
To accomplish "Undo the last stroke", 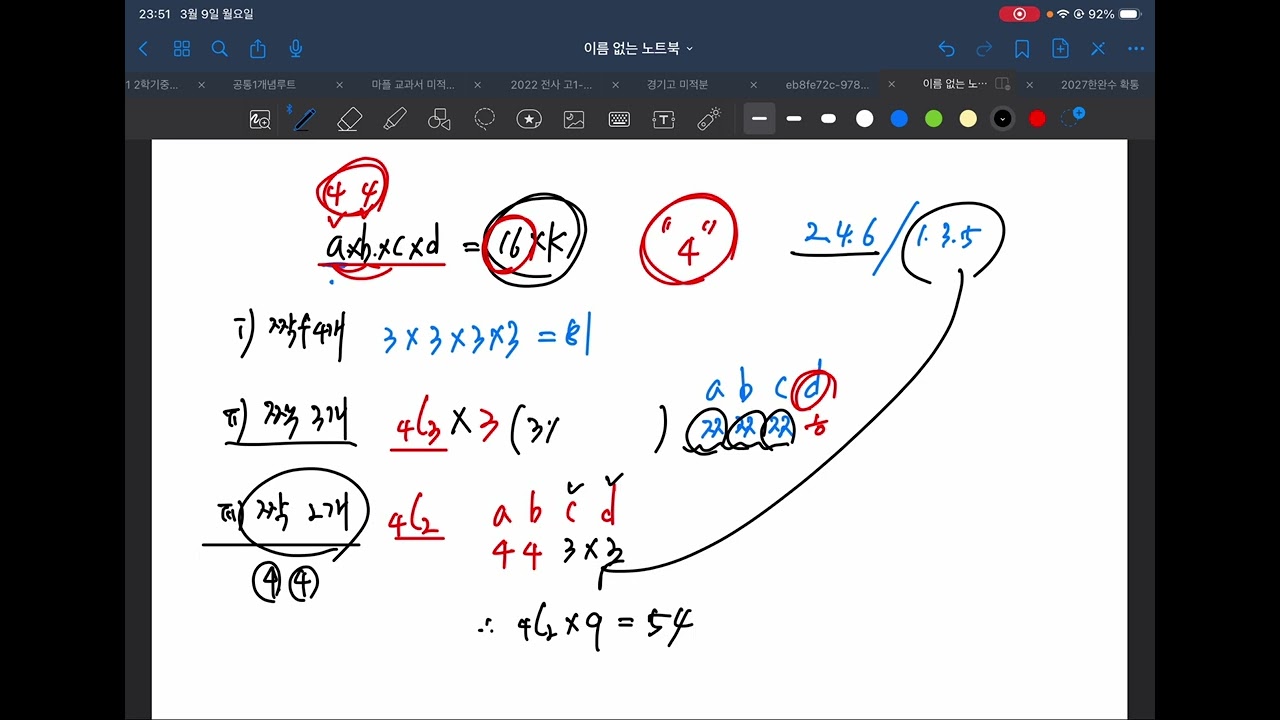I will (x=946, y=48).
